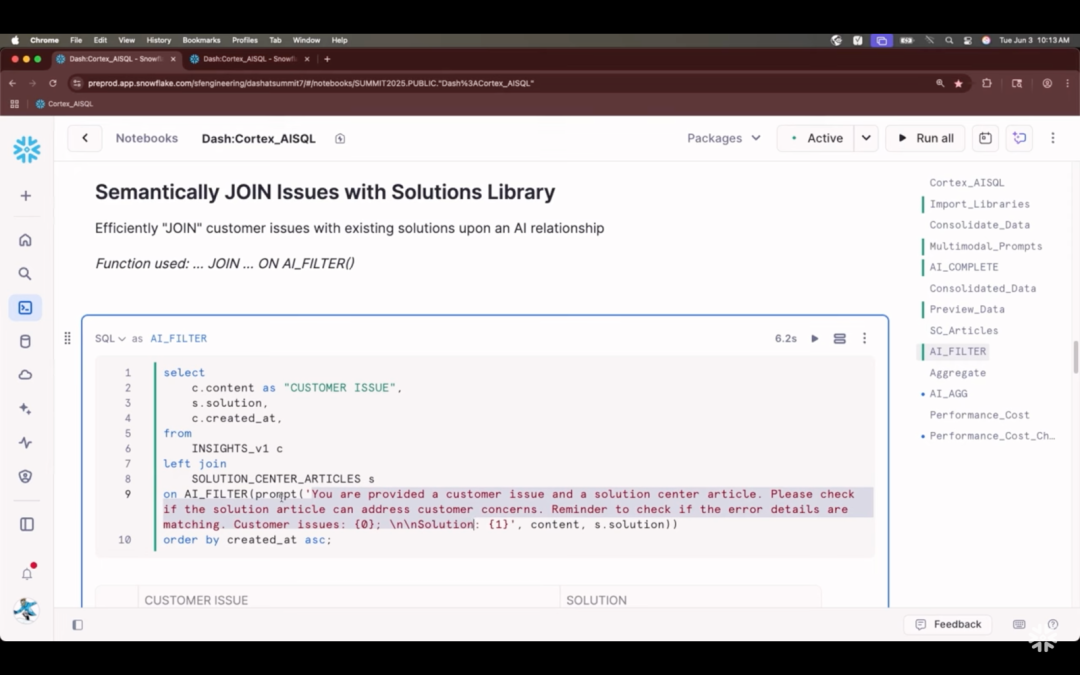This screenshot has height=675, width=1080.
Task: Reload the page in Chrome
Action: click(x=52, y=83)
